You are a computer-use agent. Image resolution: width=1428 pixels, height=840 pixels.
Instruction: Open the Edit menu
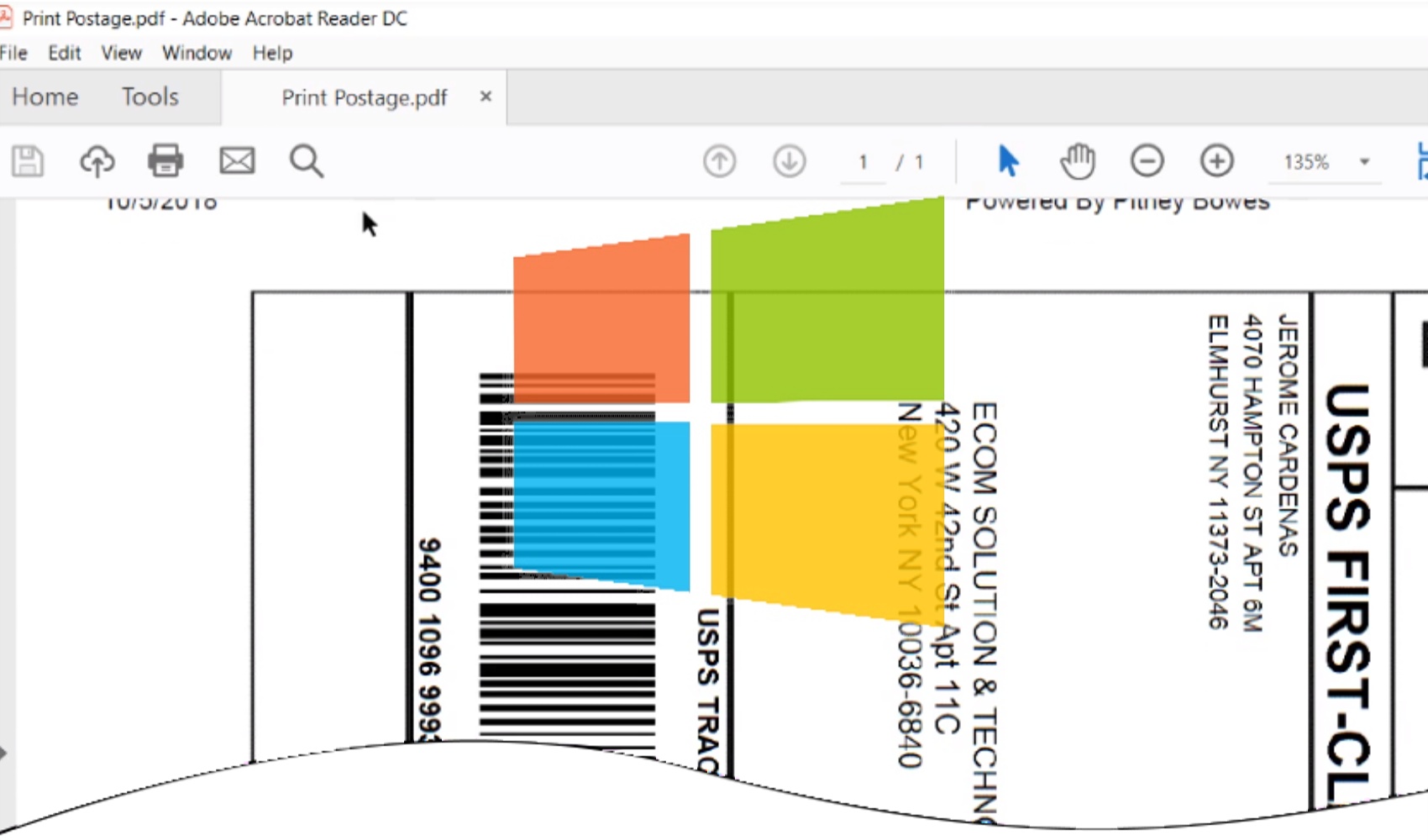click(65, 53)
